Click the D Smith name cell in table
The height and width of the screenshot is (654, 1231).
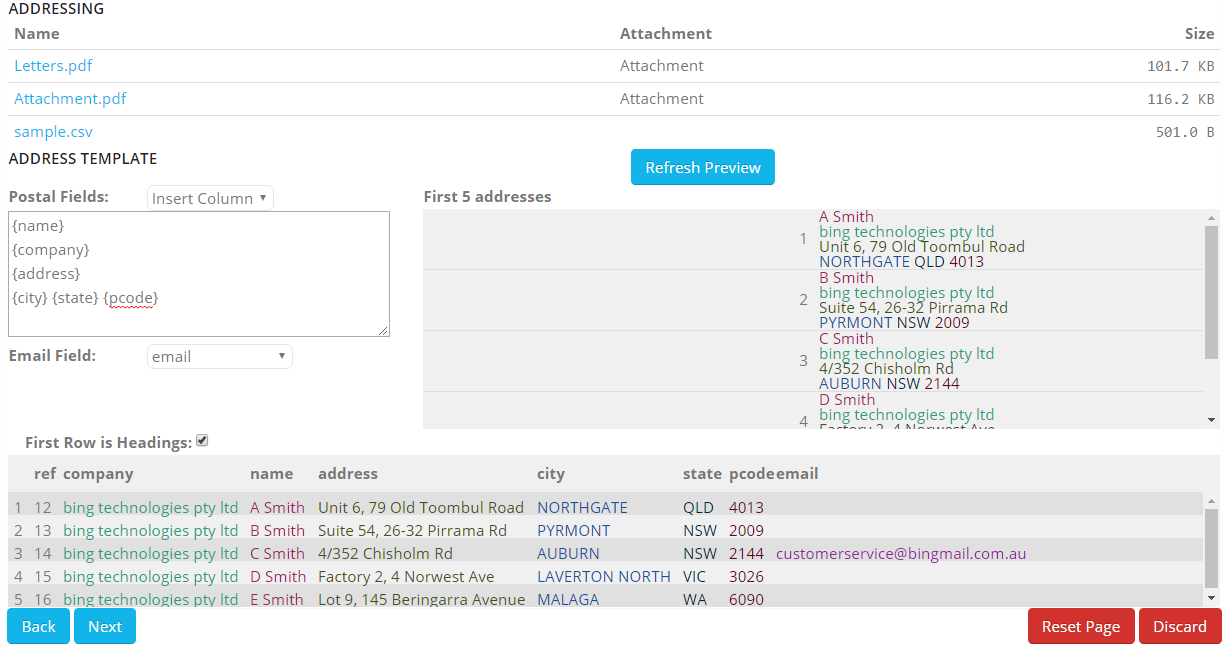[x=278, y=577]
